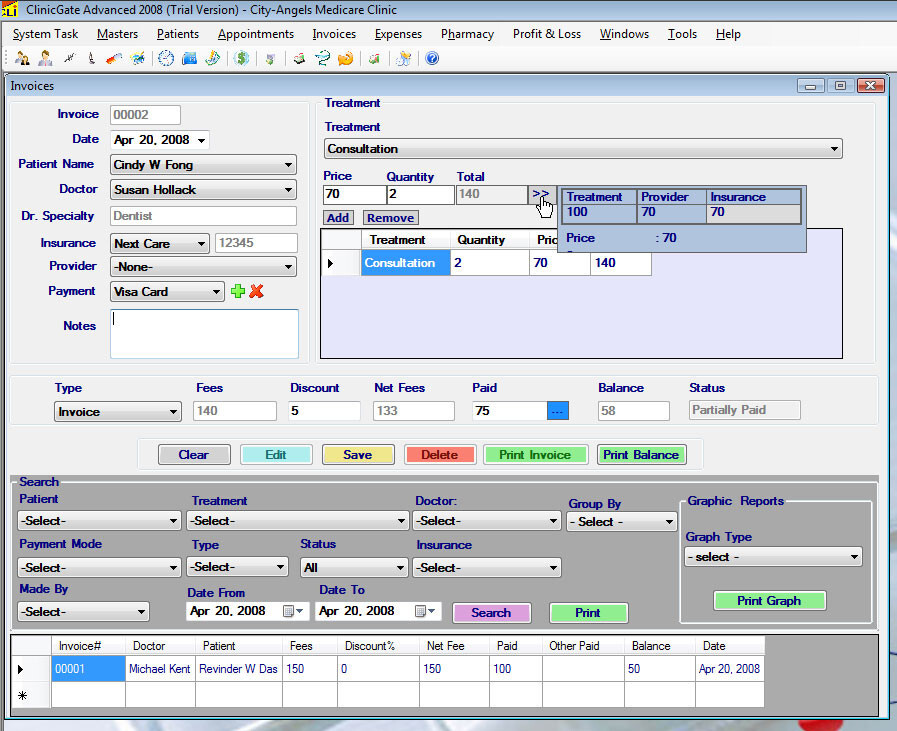Expand the invoice Type dropdown

tap(173, 412)
